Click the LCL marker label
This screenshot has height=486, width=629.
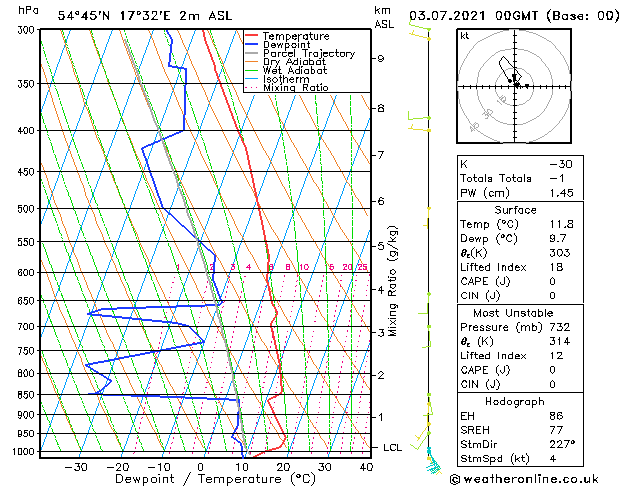tap(393, 447)
